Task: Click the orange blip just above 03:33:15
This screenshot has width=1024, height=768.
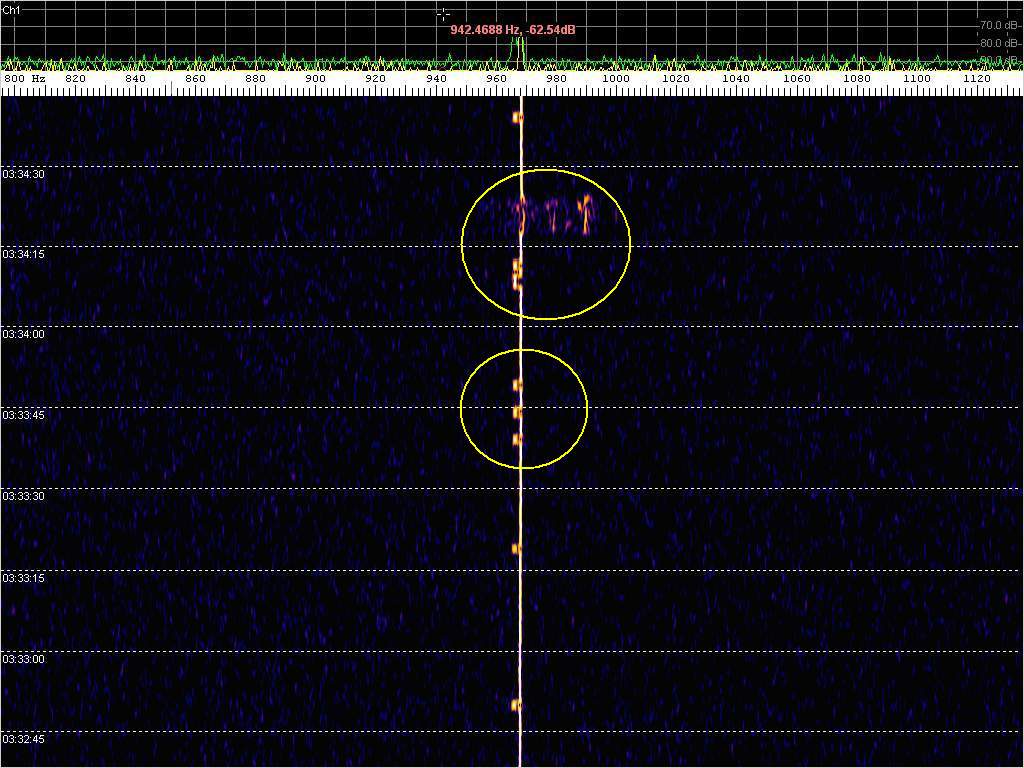Action: [517, 548]
